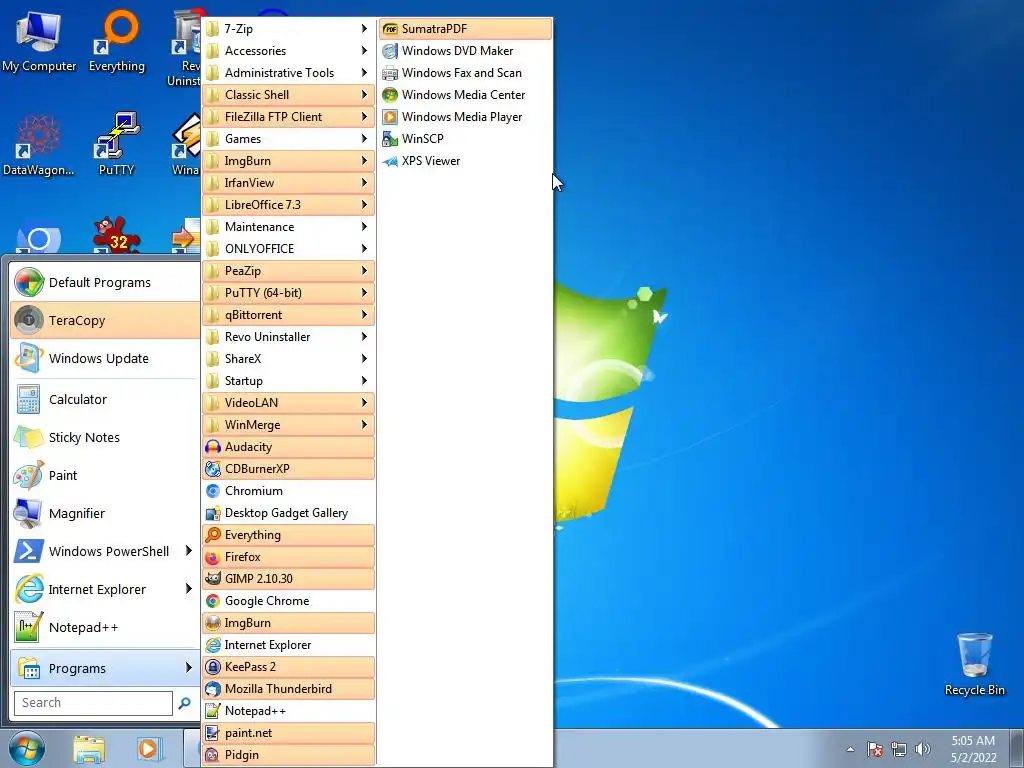
Task: Launch KeePass 2
Action: click(x=289, y=667)
